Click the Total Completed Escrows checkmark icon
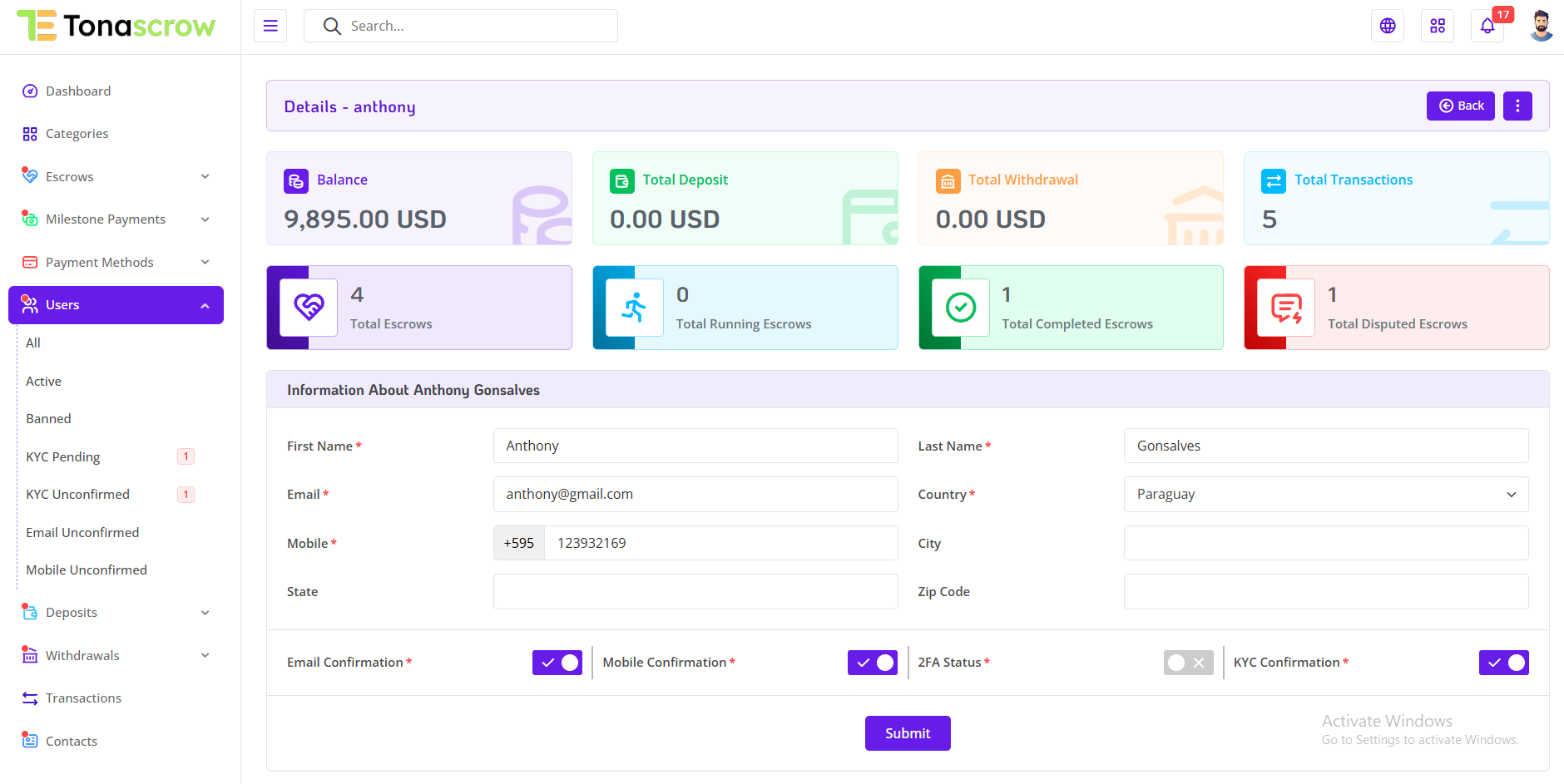The width and height of the screenshot is (1564, 784). (960, 308)
